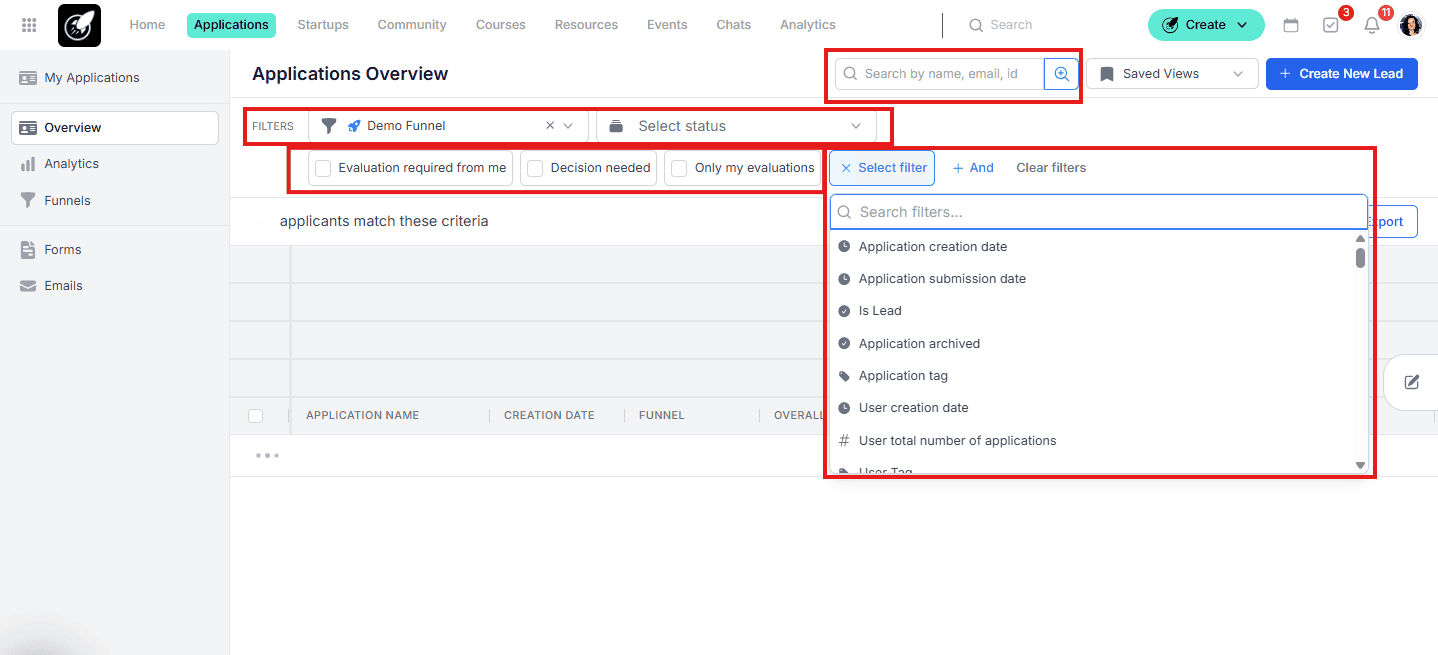Click the Create New Lead button
Image resolution: width=1438 pixels, height=655 pixels.
[1342, 74]
